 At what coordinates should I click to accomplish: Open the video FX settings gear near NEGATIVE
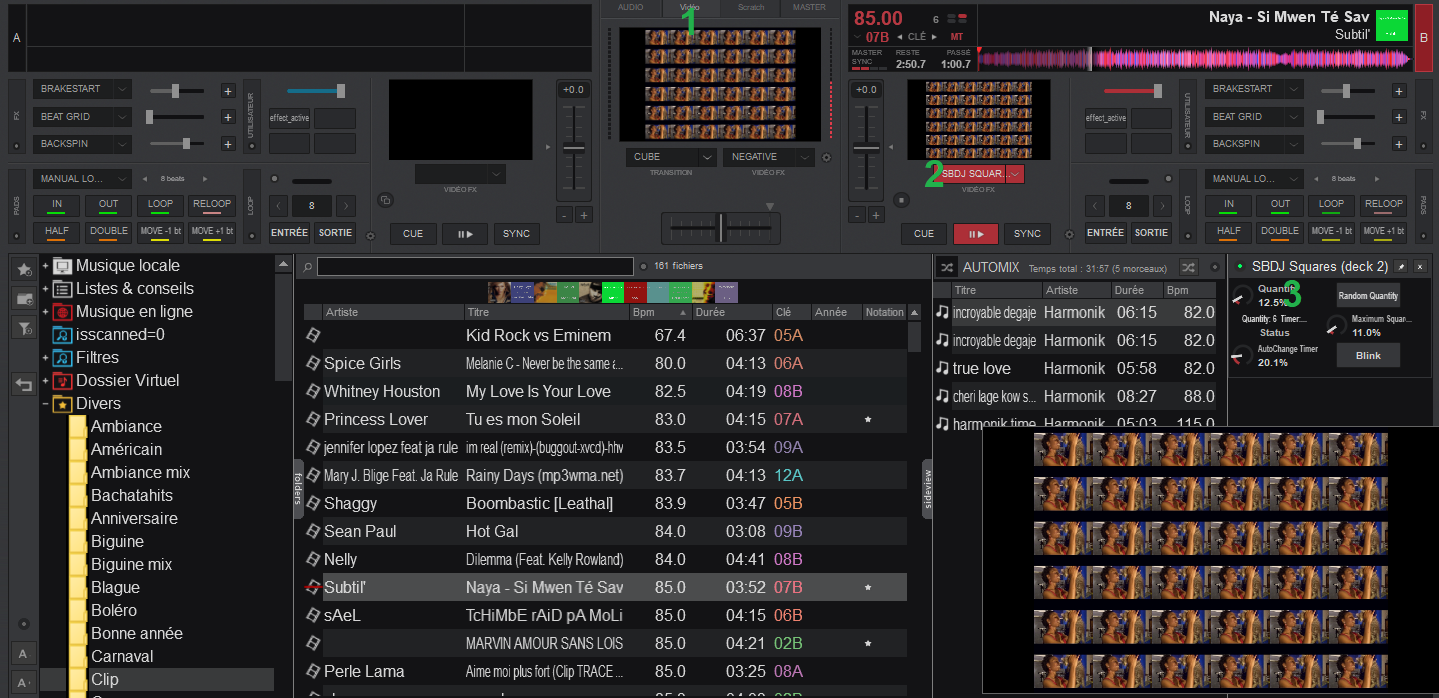[x=826, y=157]
